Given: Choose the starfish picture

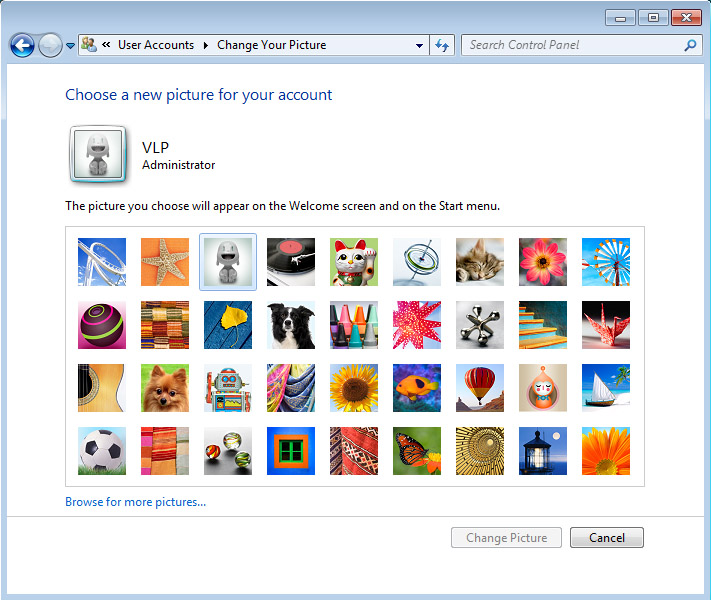Looking at the screenshot, I should (165, 262).
